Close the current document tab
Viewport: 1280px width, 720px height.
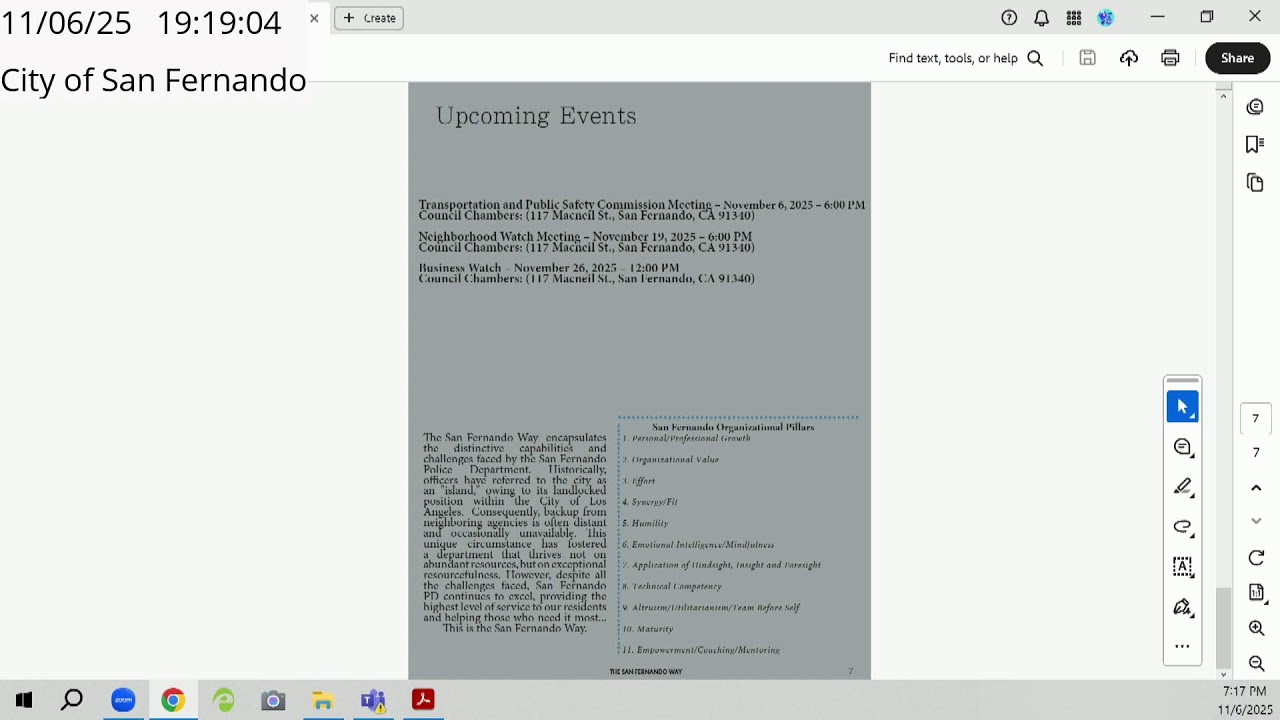314,18
